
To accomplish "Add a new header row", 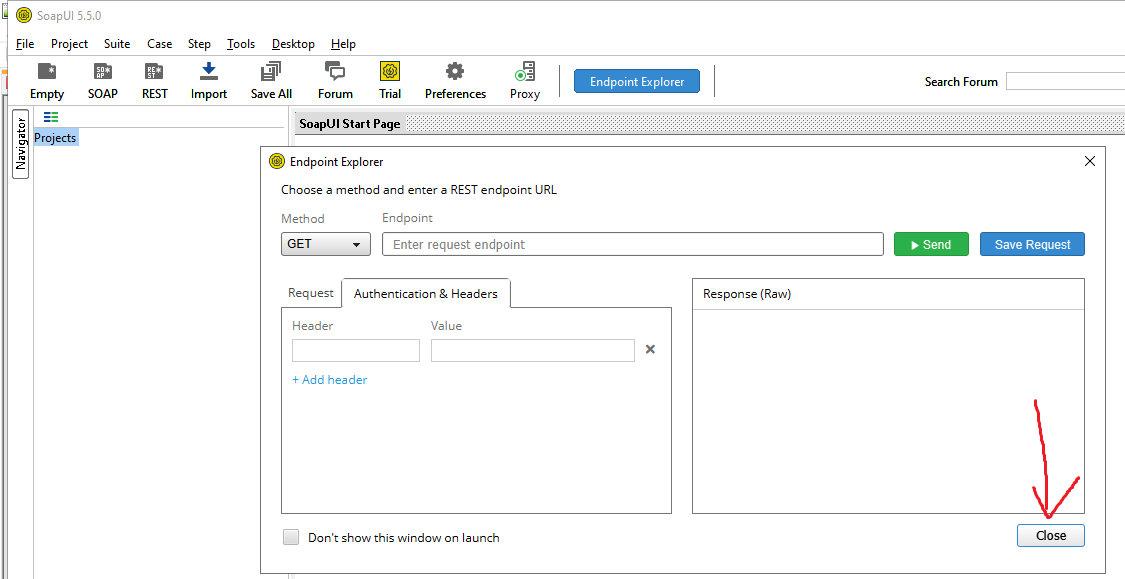I will point(329,379).
